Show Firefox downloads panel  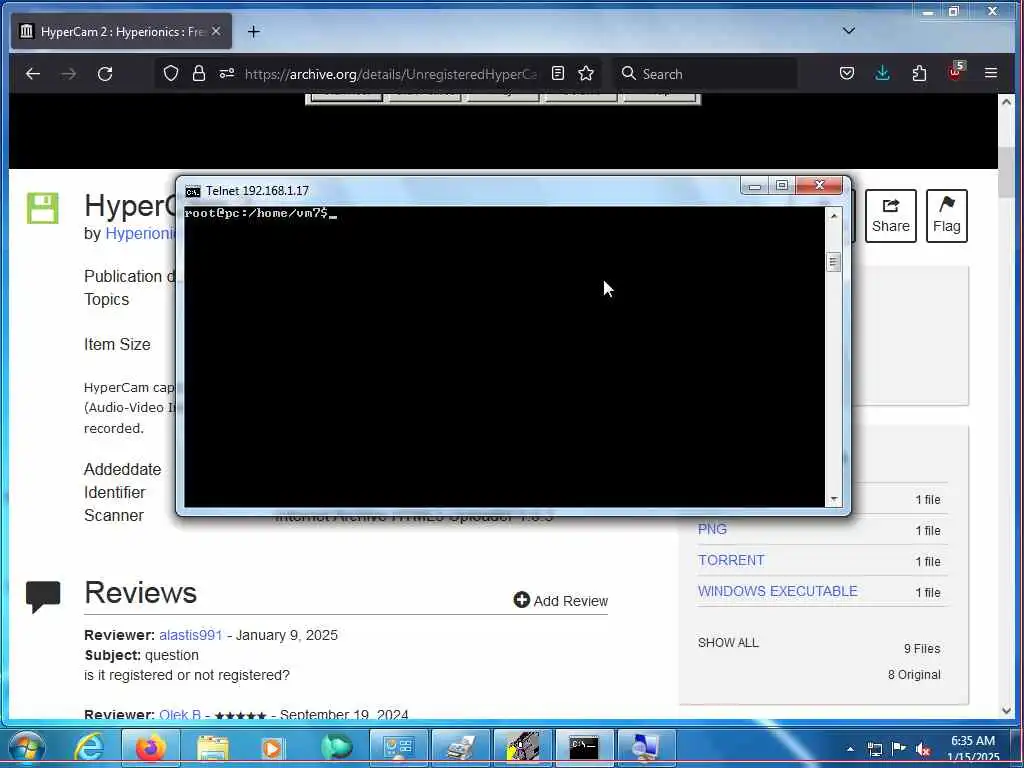tap(882, 73)
